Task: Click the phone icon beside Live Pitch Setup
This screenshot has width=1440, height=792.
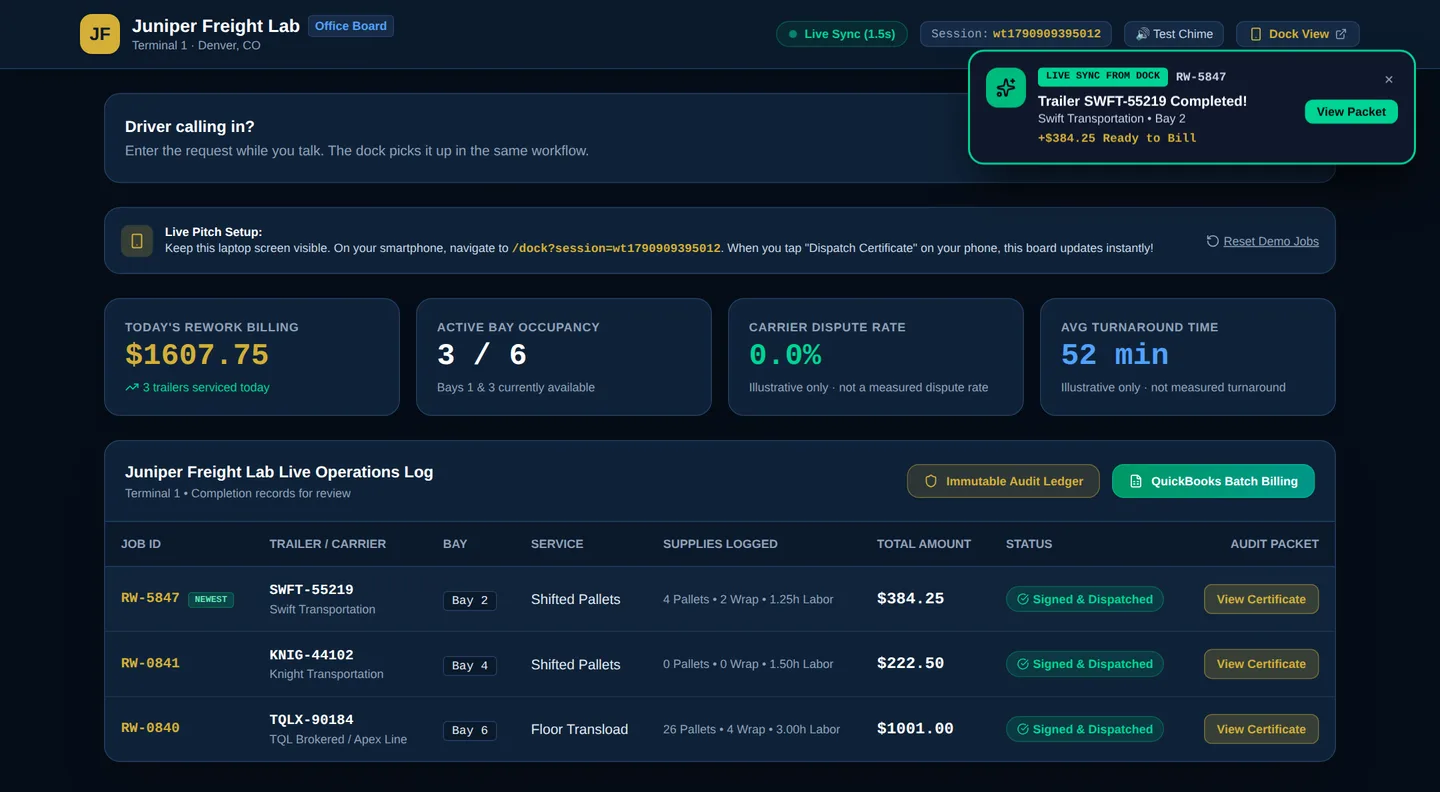Action: coord(137,241)
